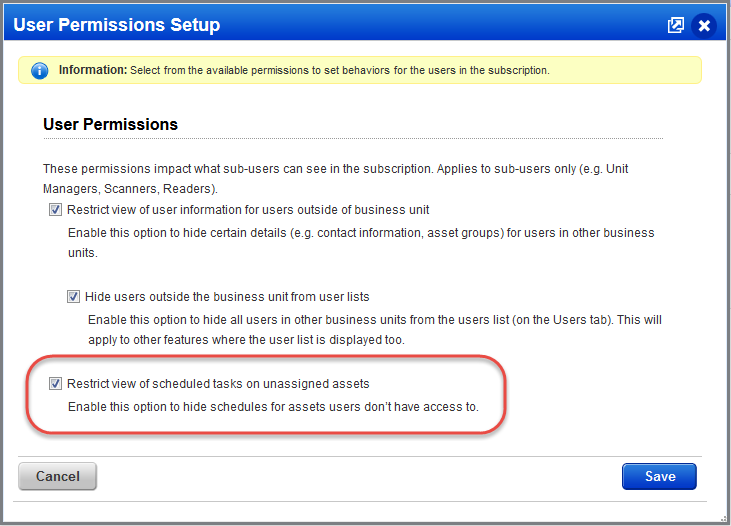Click the User Permissions Setup title bar text
This screenshot has height=526, width=731.
(117, 25)
